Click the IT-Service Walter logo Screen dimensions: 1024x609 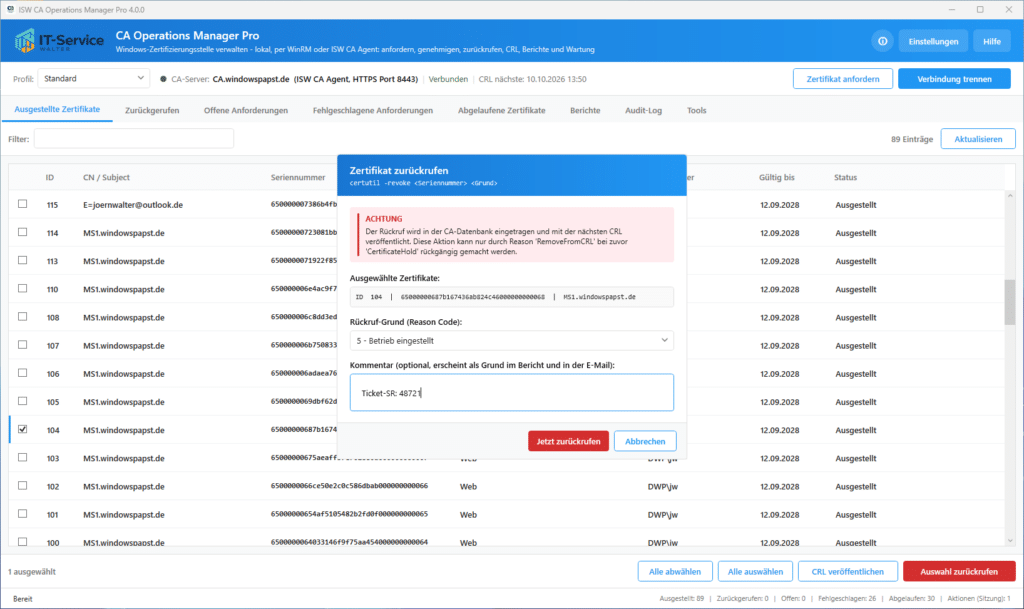tap(59, 41)
